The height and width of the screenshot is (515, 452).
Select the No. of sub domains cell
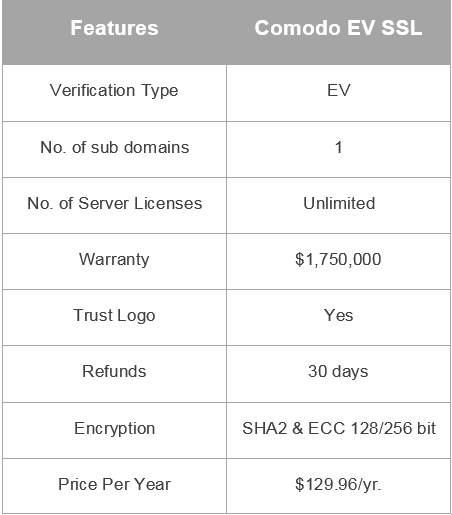tap(114, 150)
